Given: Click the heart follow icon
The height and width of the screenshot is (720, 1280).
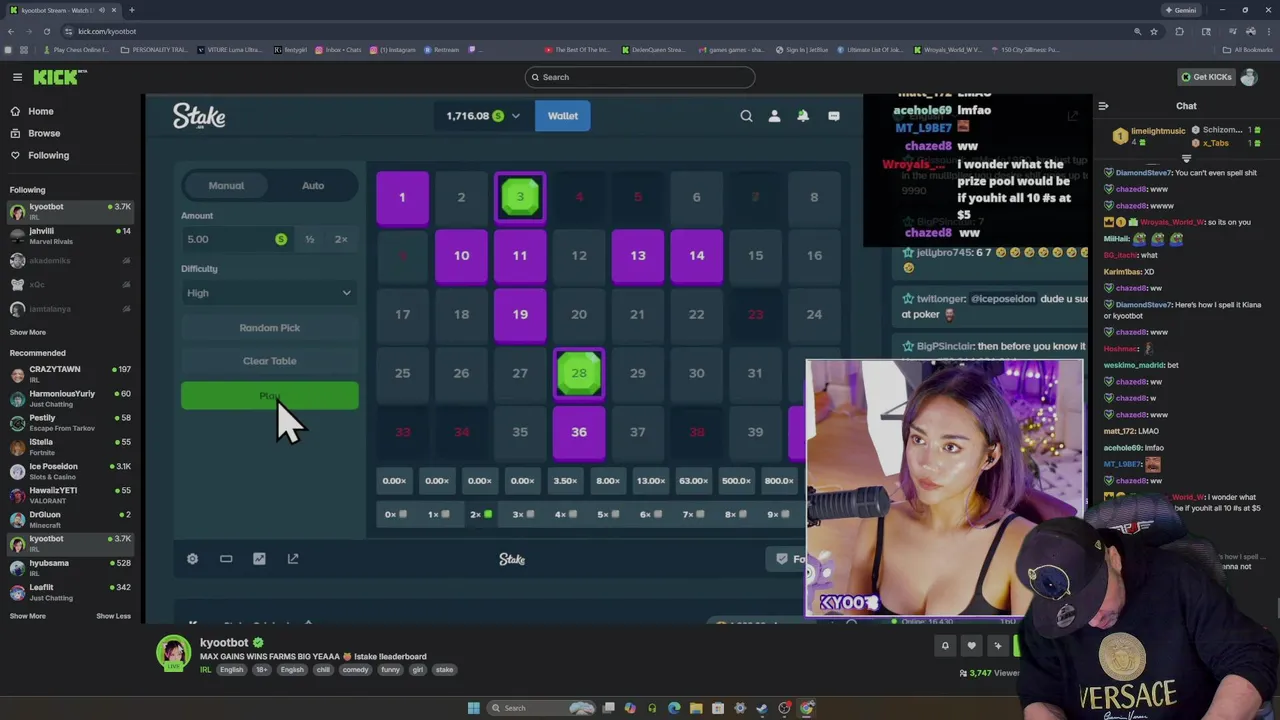Looking at the screenshot, I should pos(971,646).
